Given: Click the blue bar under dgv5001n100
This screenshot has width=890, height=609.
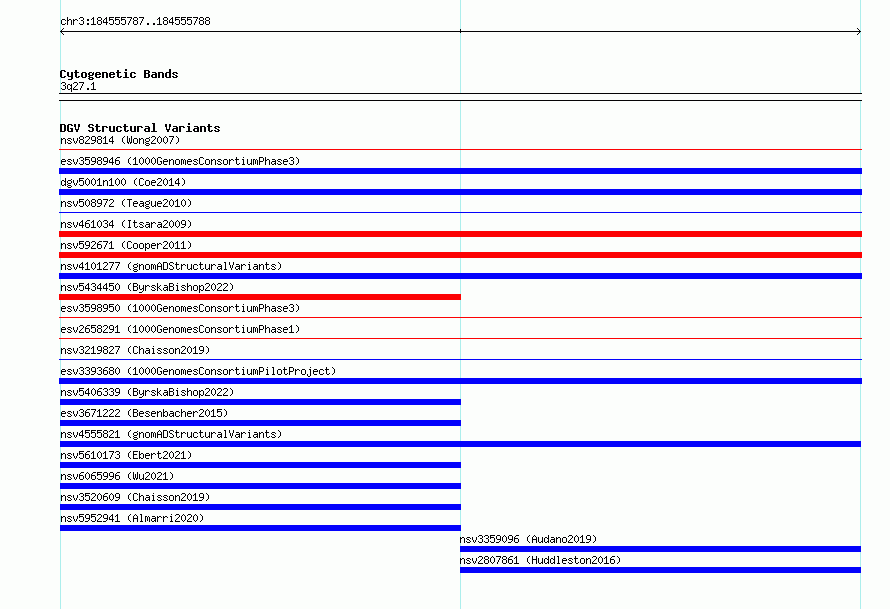Looking at the screenshot, I should point(461,192).
